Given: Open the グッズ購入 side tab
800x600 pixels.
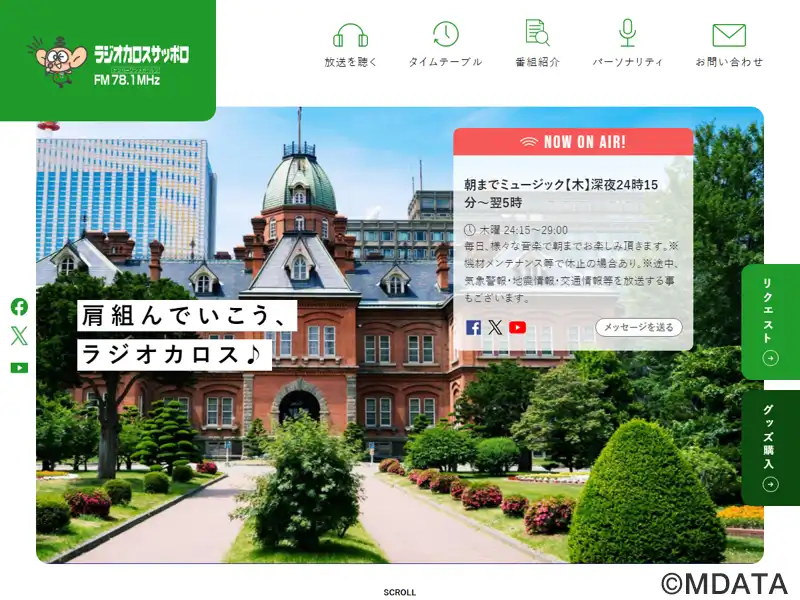Looking at the screenshot, I should [770, 448].
